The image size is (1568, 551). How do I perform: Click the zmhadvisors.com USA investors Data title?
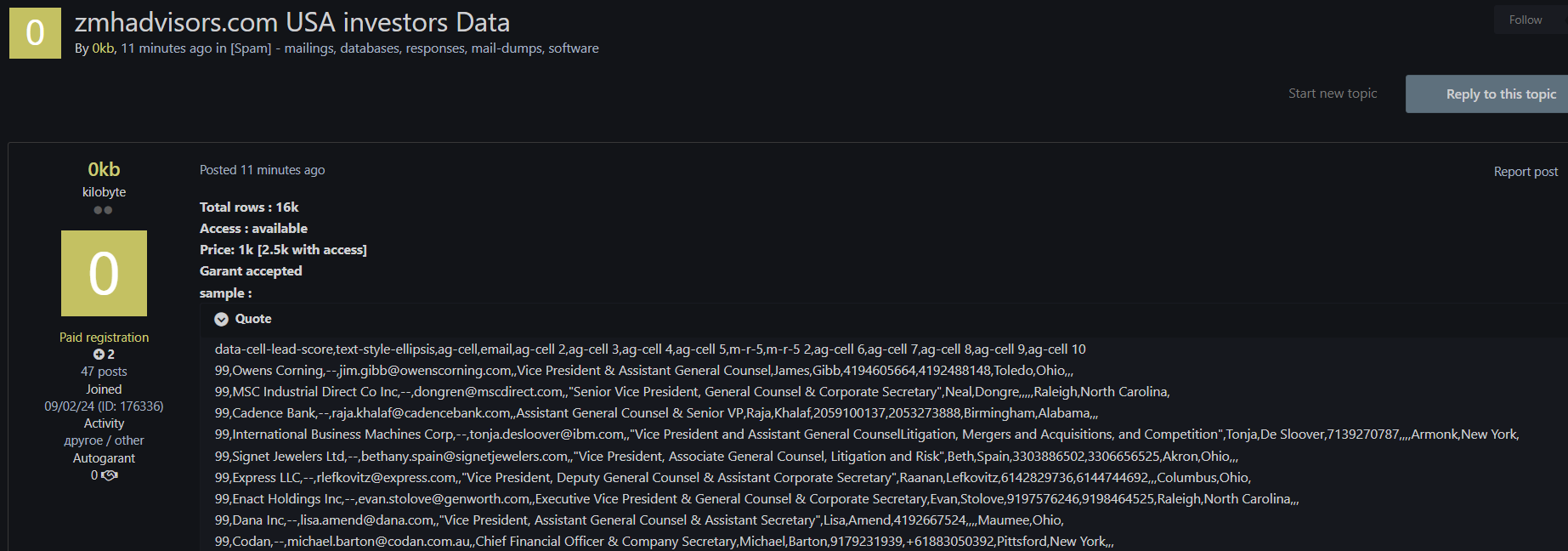coord(292,22)
